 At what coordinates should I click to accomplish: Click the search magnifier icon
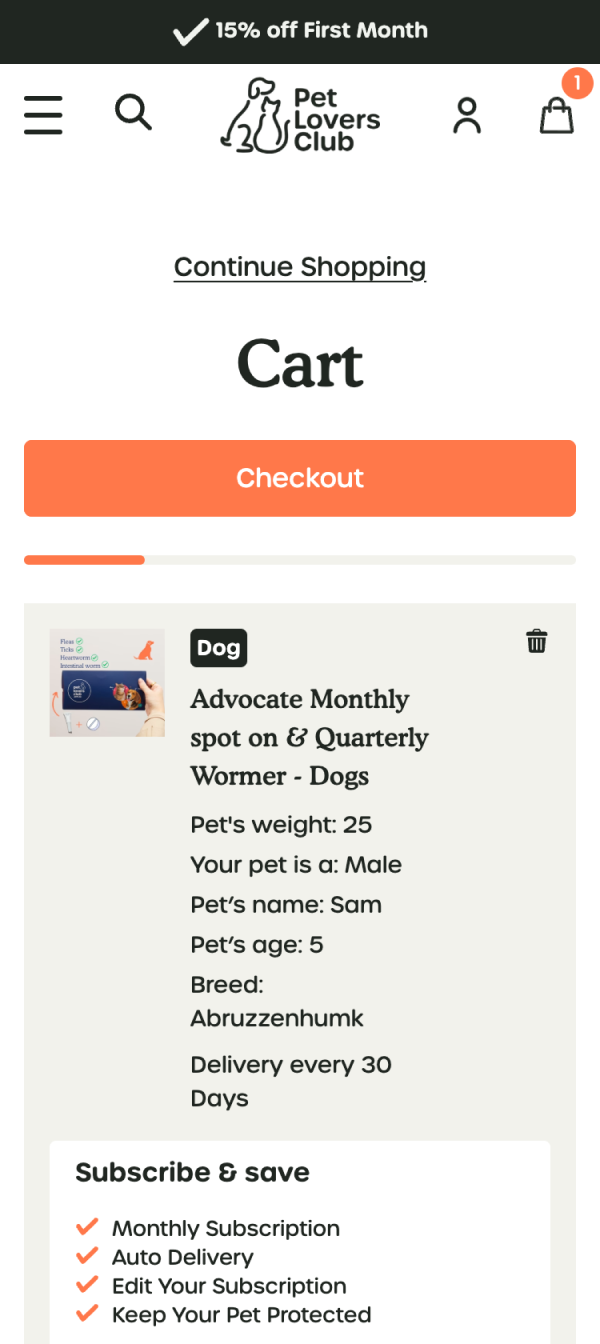[133, 112]
